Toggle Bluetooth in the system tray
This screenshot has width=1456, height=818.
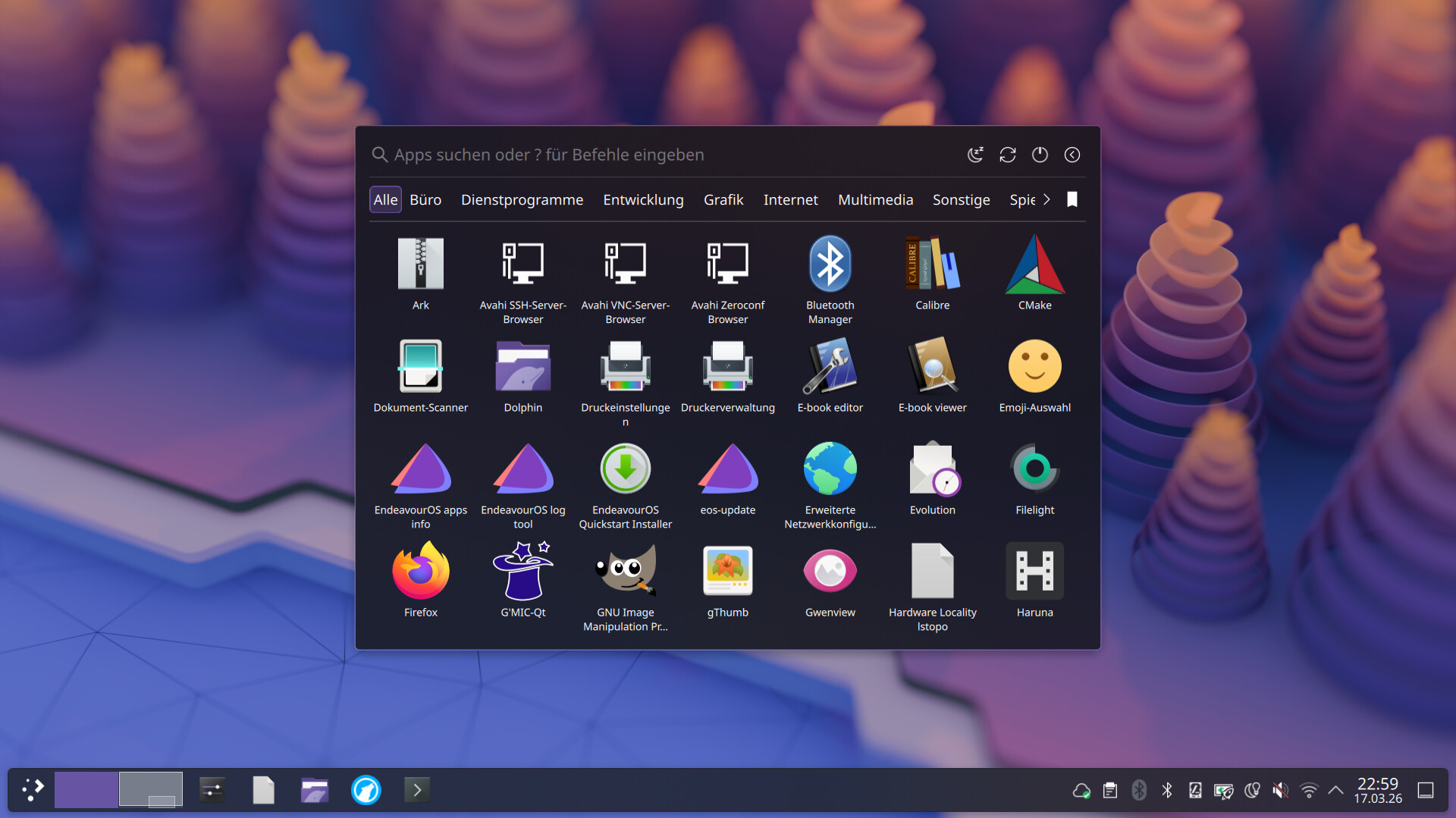point(1167,791)
